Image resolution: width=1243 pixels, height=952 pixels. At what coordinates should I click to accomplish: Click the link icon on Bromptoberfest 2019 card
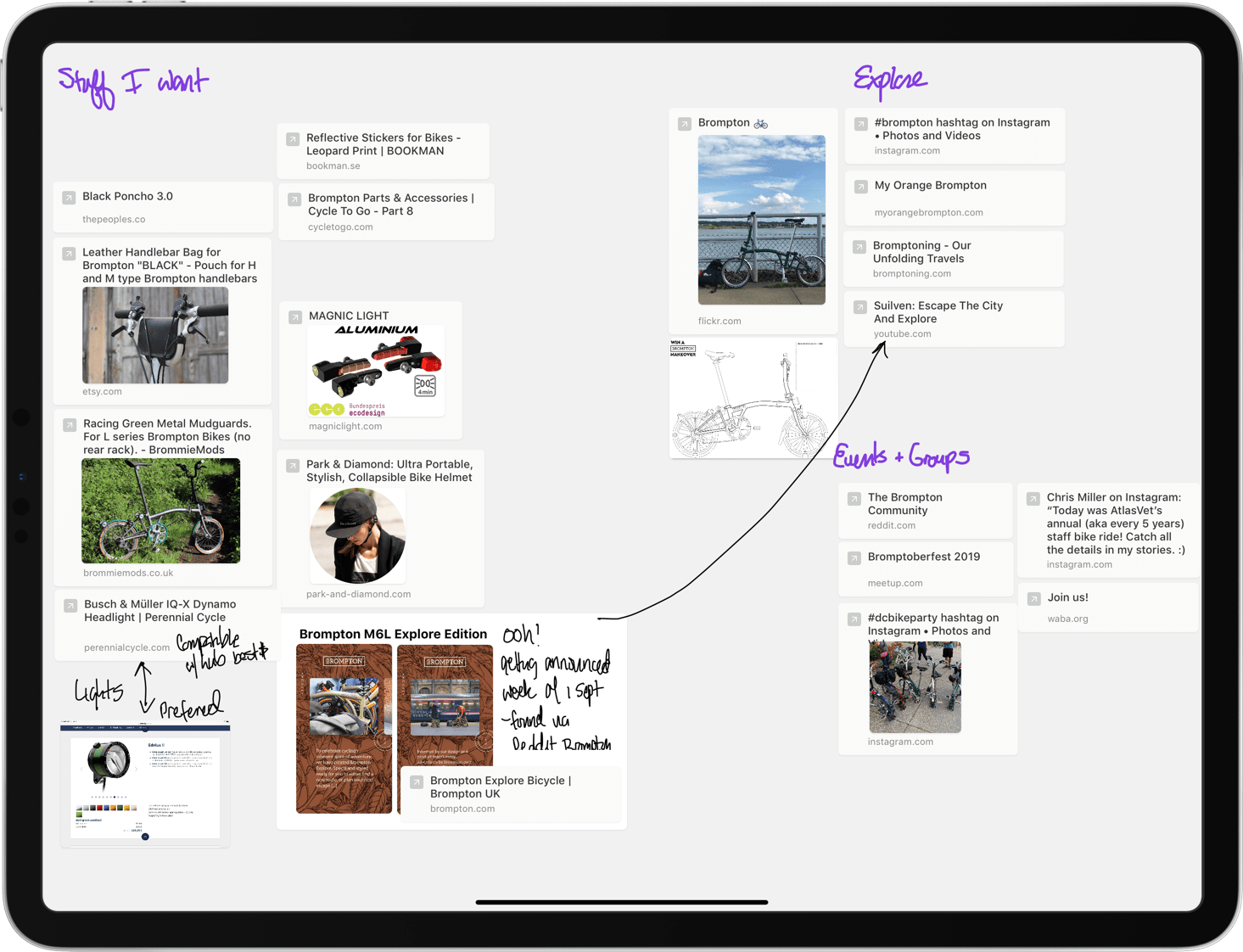click(854, 558)
